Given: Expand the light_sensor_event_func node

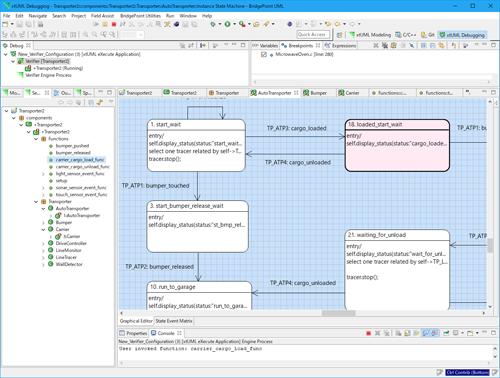Looking at the screenshot, I should tap(43, 174).
